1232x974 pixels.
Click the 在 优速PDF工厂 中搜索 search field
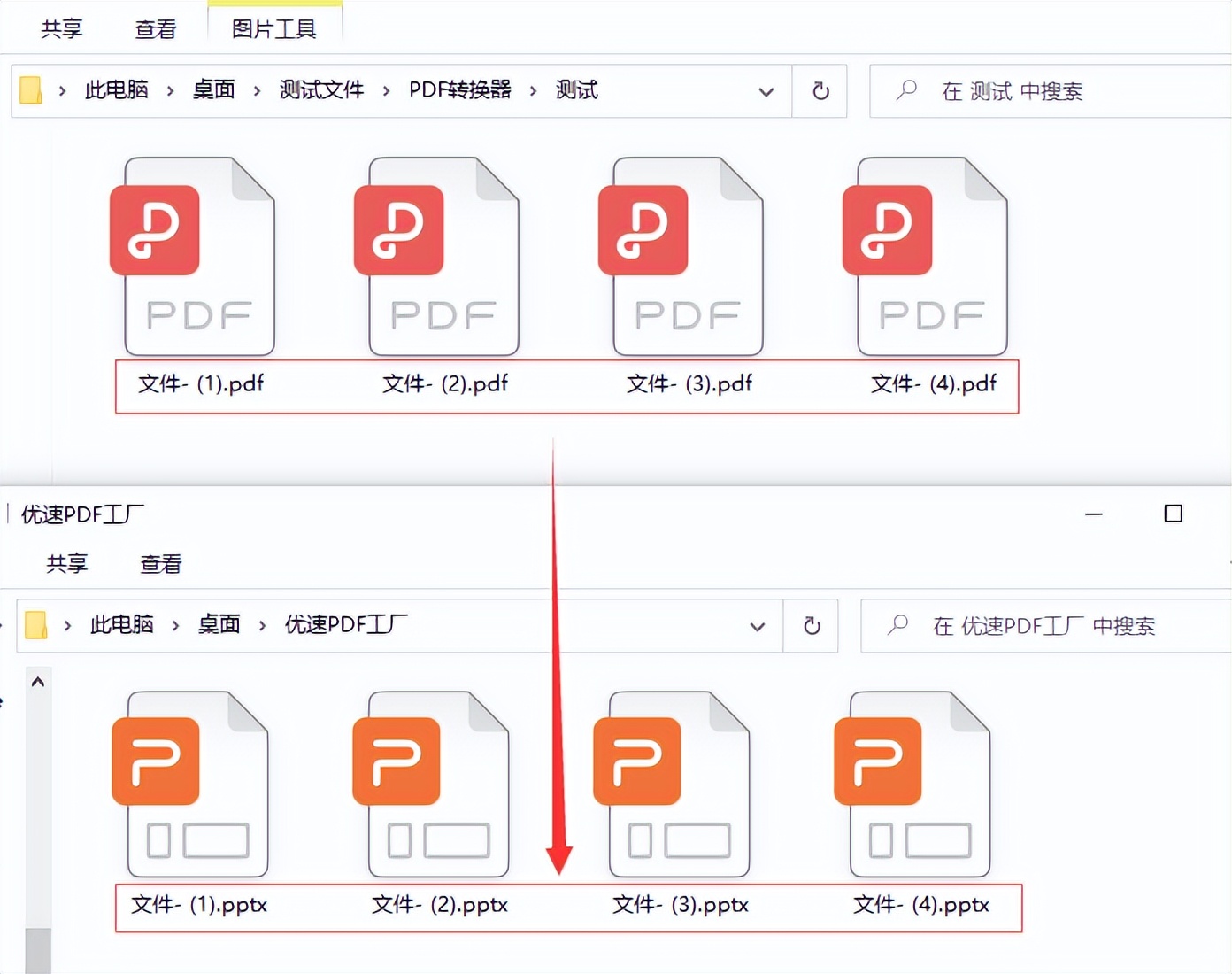(x=1046, y=626)
